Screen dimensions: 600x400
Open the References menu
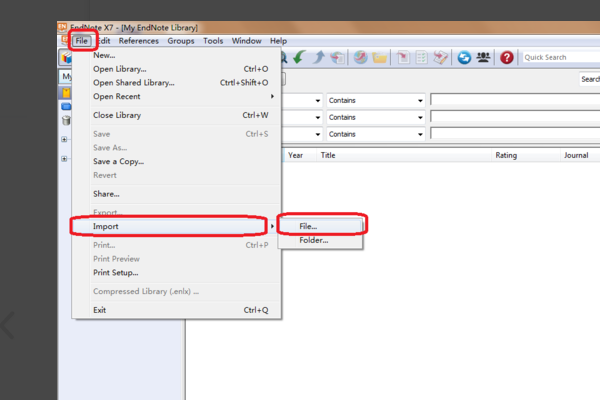click(x=139, y=41)
